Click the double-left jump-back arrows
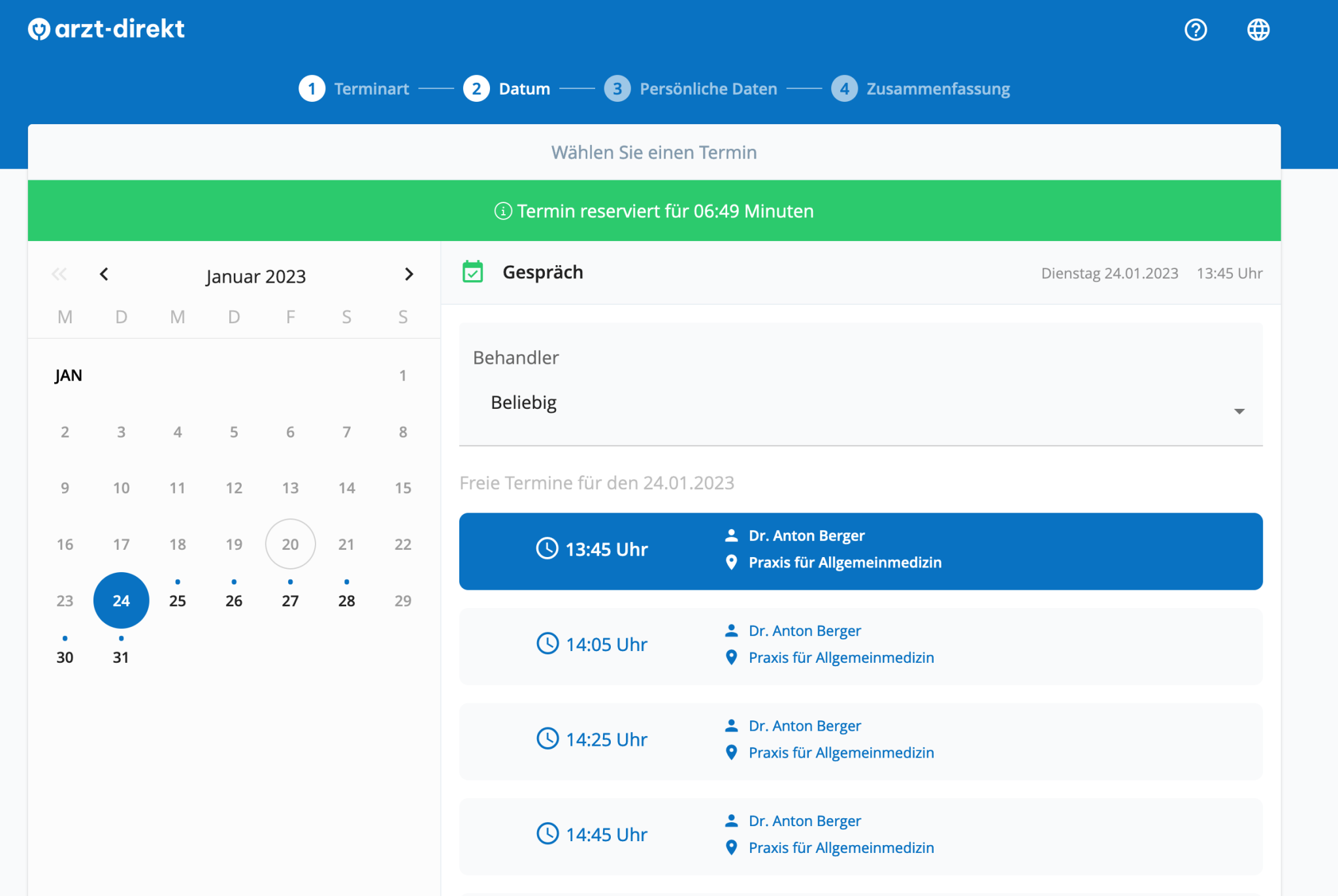The width and height of the screenshot is (1338, 896). click(59, 274)
